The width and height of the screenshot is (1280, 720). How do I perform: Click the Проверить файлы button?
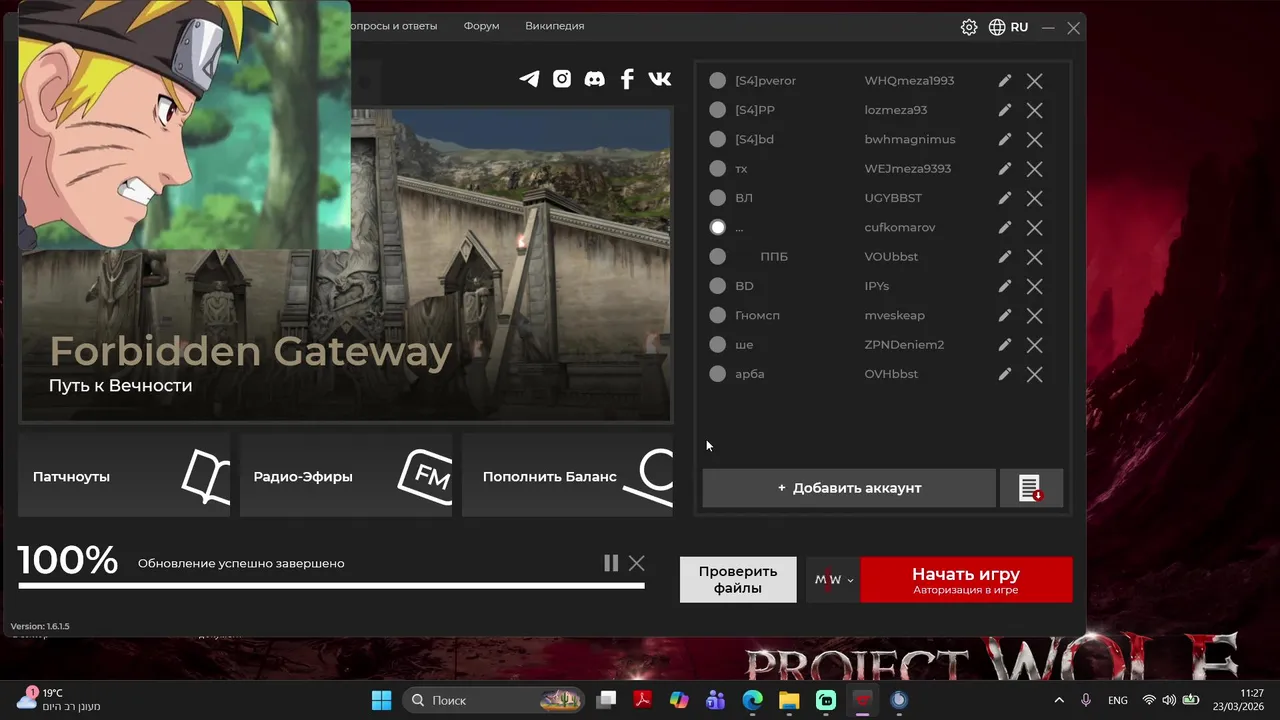tap(738, 580)
